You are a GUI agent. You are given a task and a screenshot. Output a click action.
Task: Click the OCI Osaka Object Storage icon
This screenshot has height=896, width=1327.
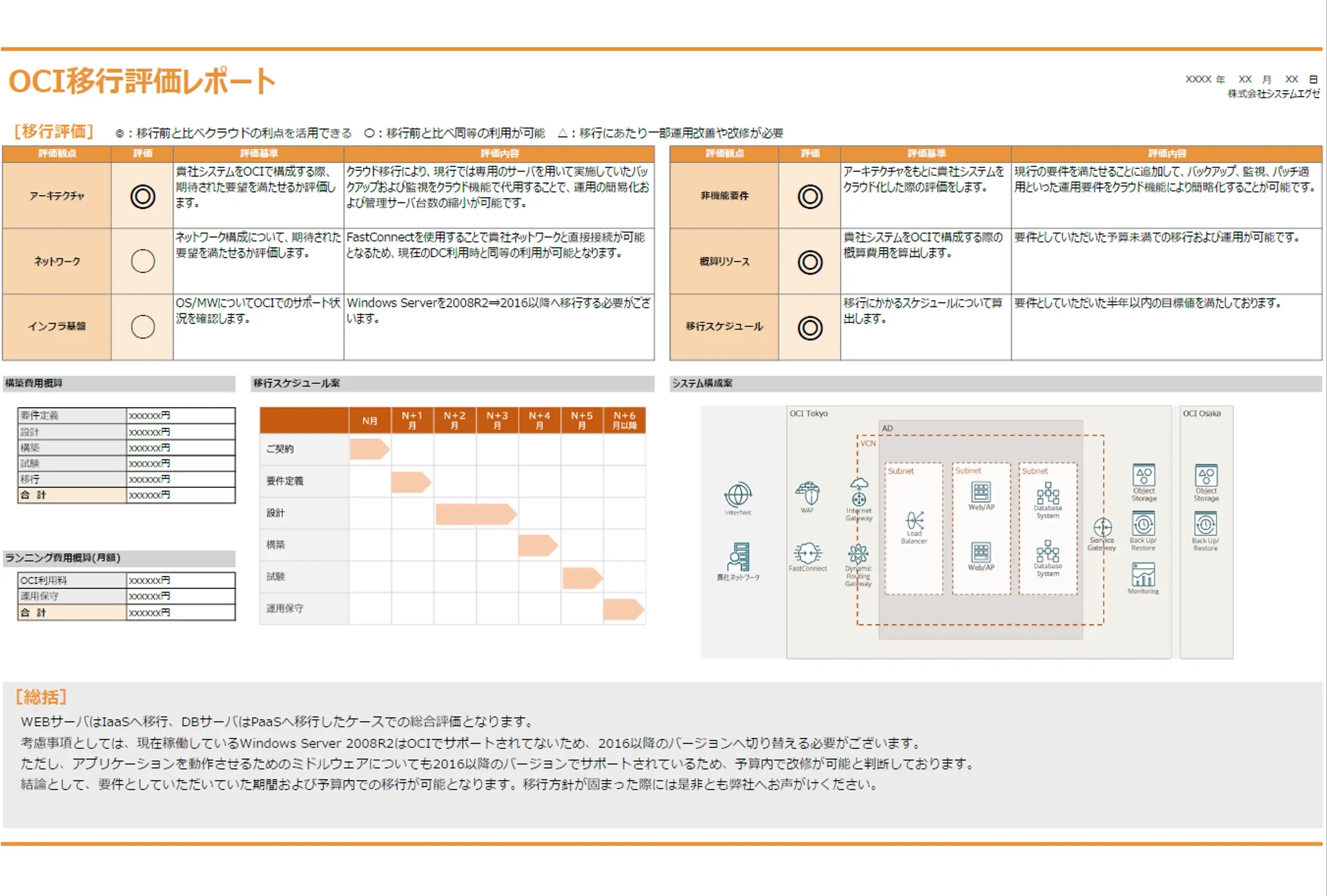(x=1206, y=475)
